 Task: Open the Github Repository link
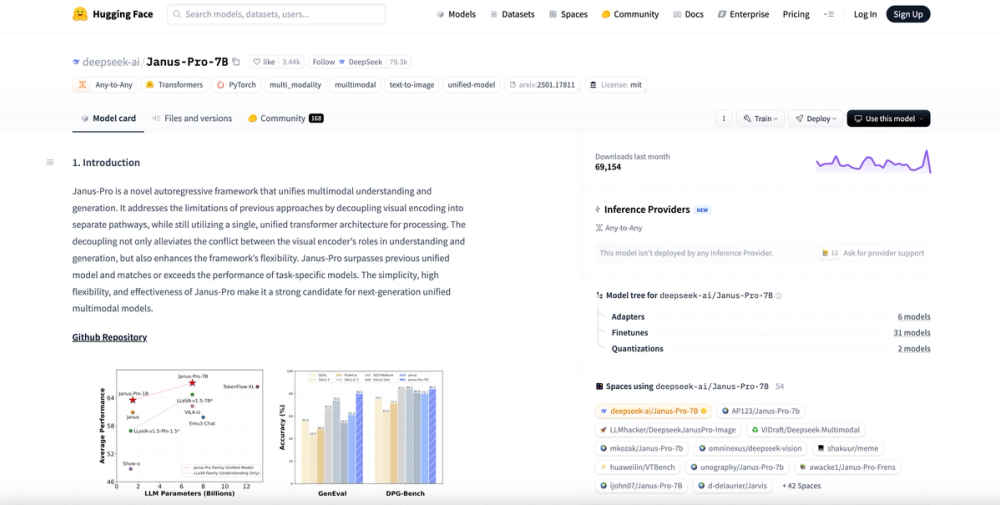click(110, 337)
